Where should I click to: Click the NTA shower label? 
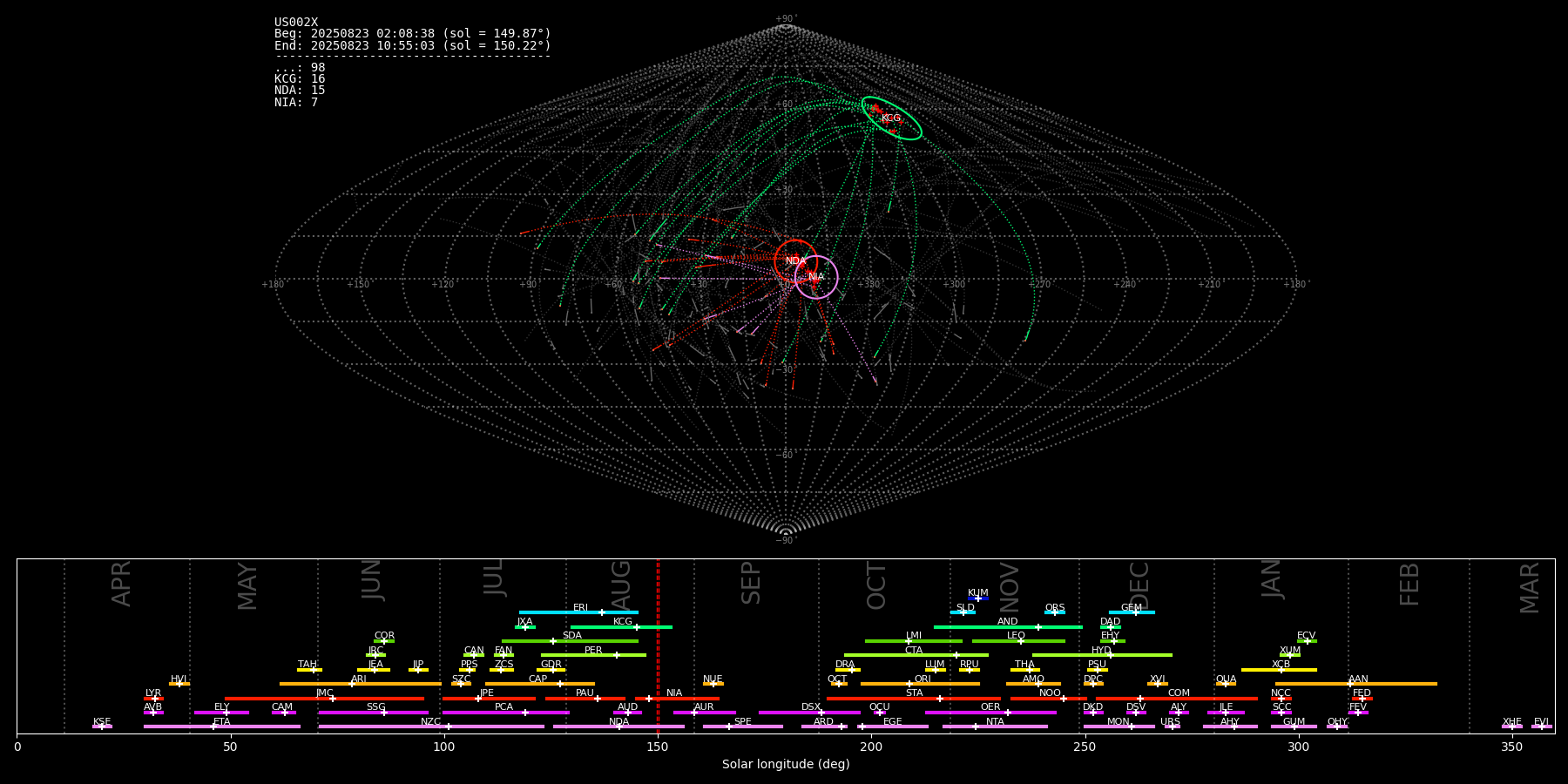pos(995,722)
